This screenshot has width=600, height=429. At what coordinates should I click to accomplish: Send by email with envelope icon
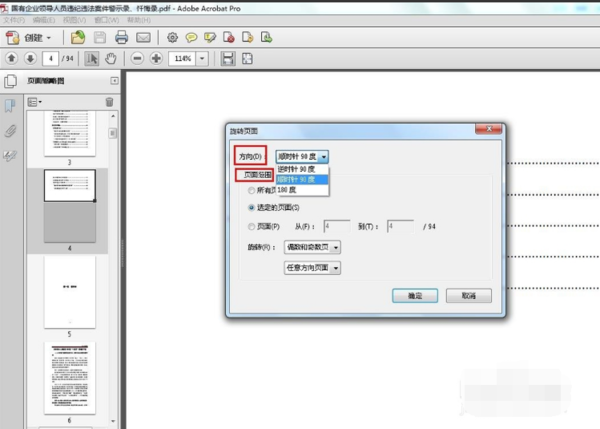143,38
